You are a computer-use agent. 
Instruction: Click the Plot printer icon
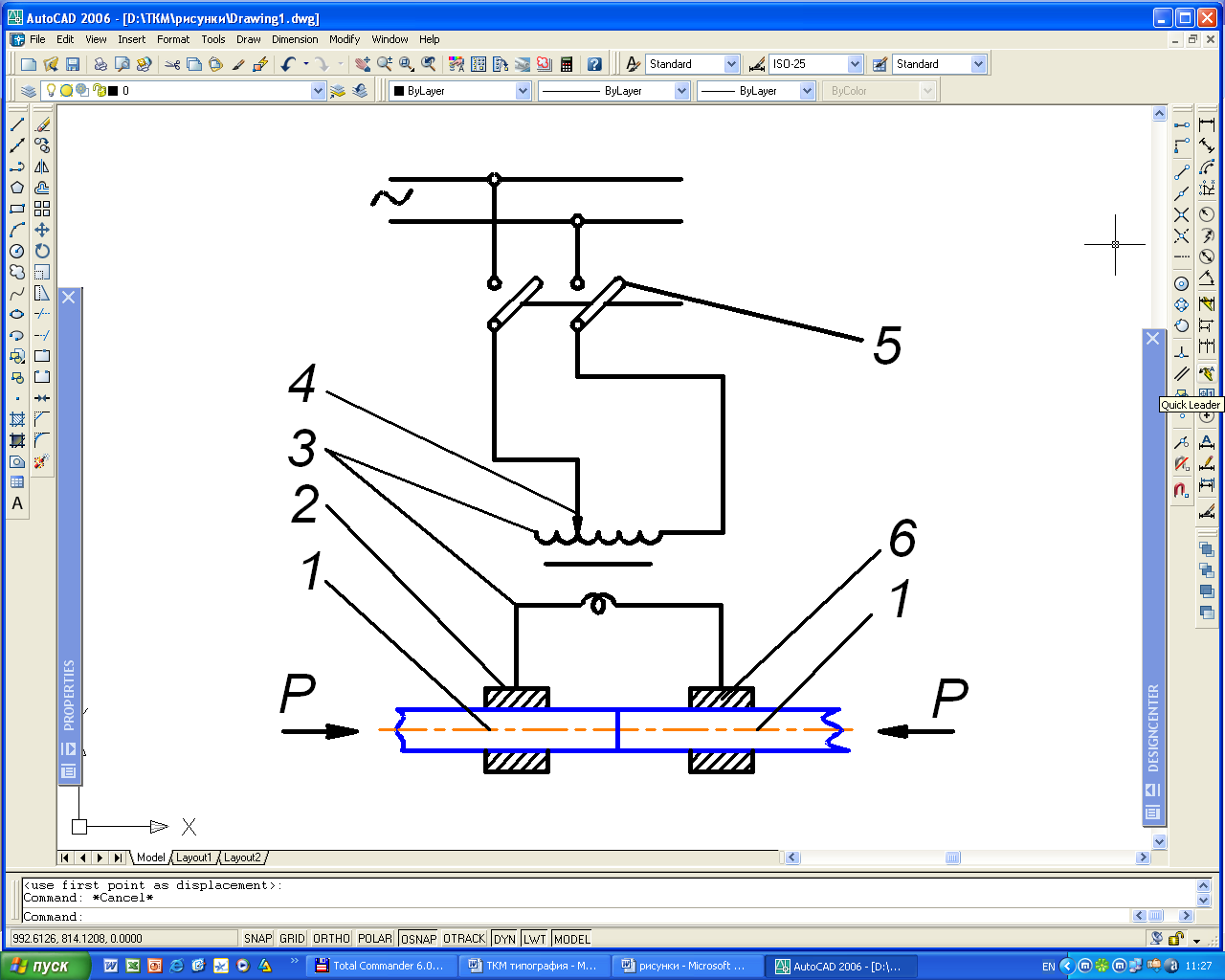click(x=100, y=64)
